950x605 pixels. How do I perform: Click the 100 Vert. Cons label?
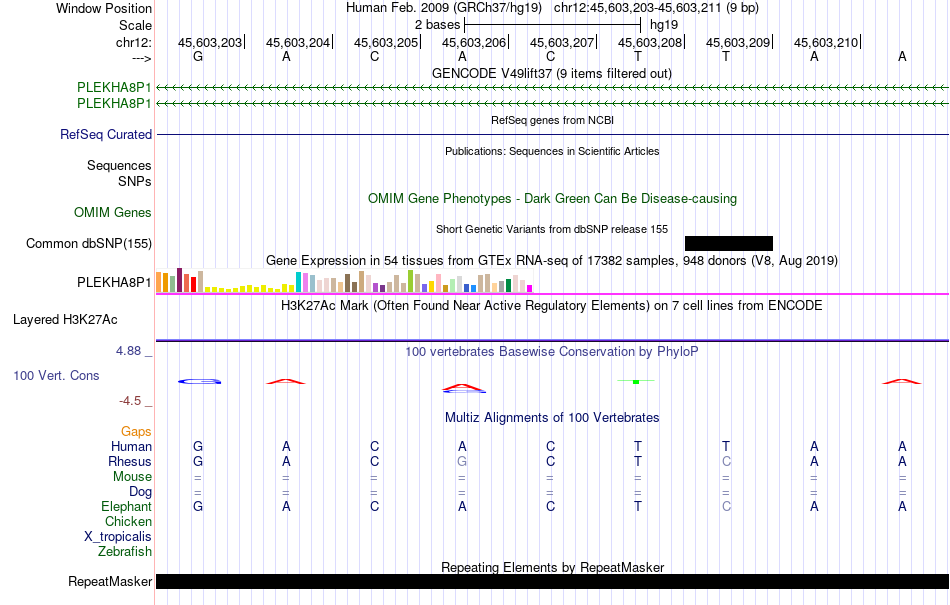56,375
